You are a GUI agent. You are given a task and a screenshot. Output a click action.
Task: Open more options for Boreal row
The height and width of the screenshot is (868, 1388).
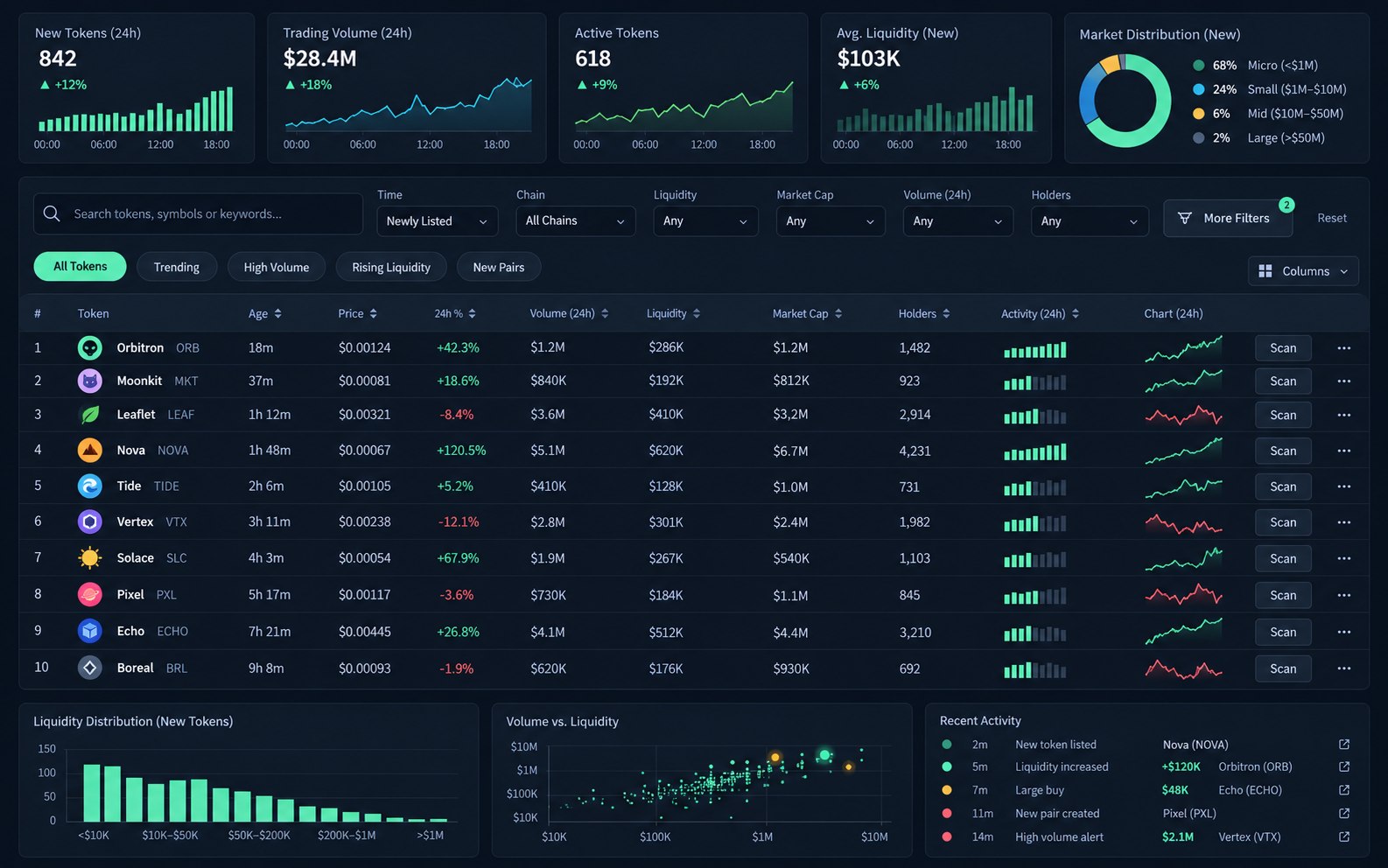coord(1344,668)
